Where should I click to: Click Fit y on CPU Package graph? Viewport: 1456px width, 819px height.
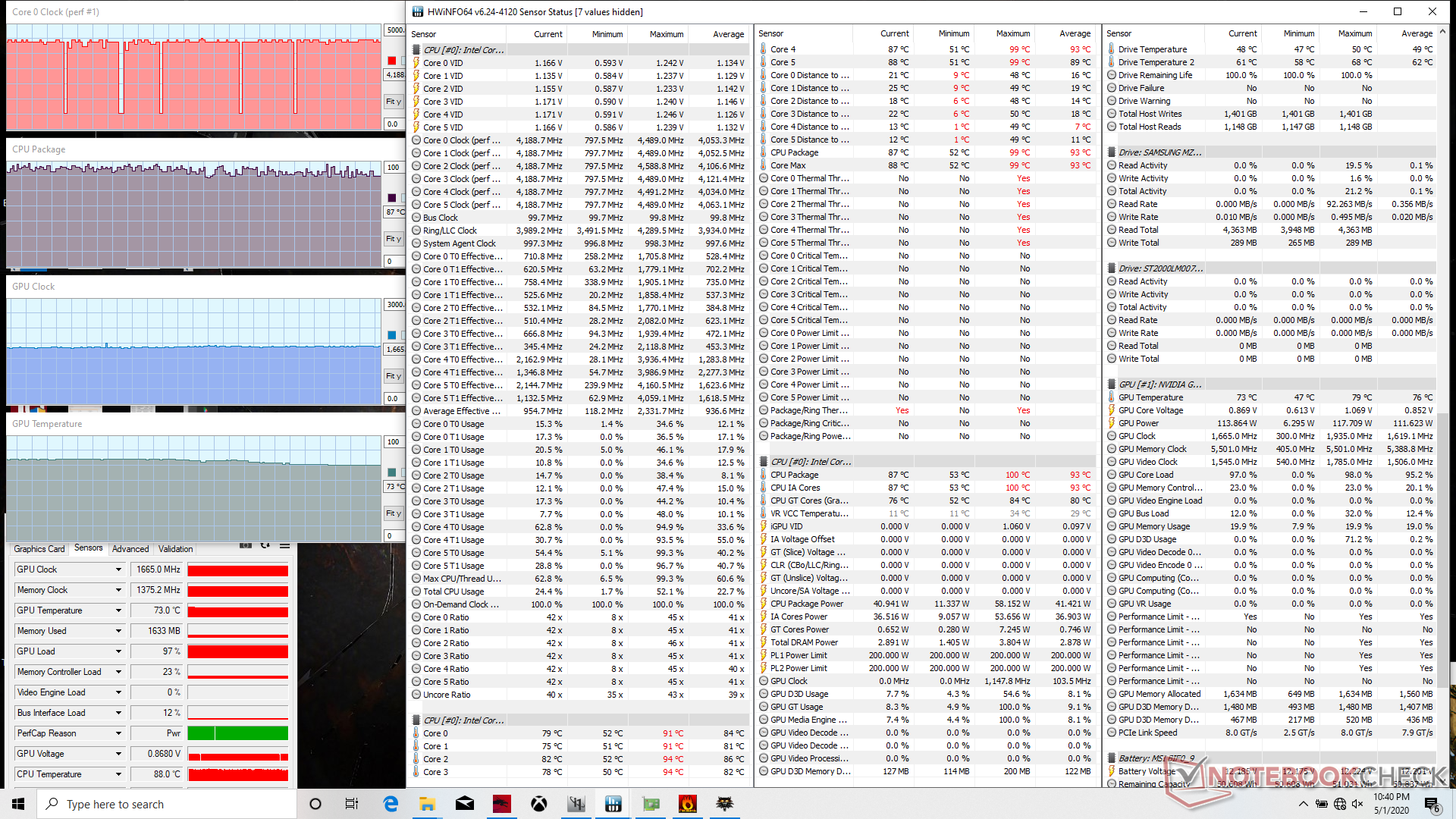(x=394, y=239)
